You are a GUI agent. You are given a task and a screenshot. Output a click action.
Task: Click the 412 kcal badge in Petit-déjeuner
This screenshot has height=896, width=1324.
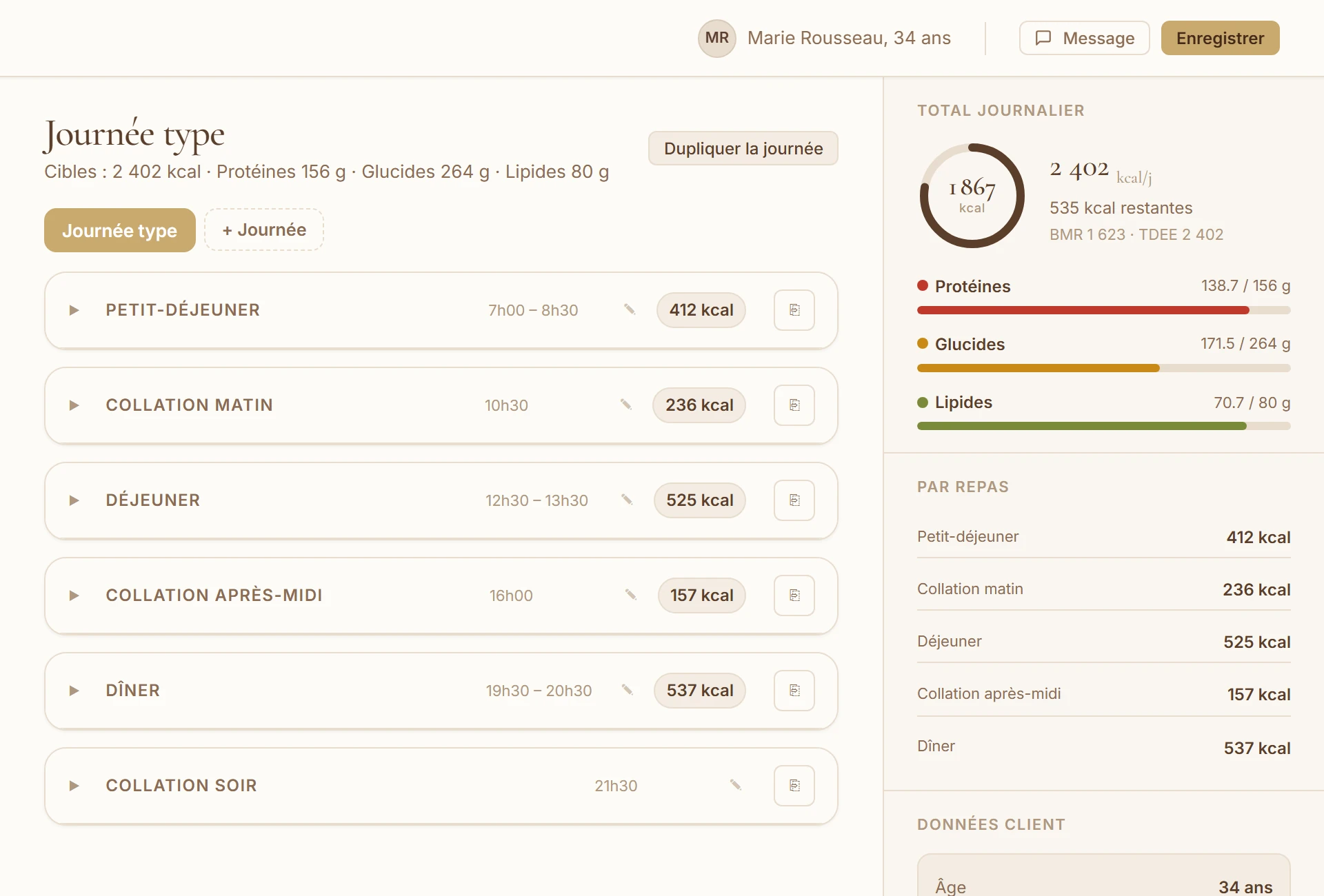pyautogui.click(x=701, y=310)
